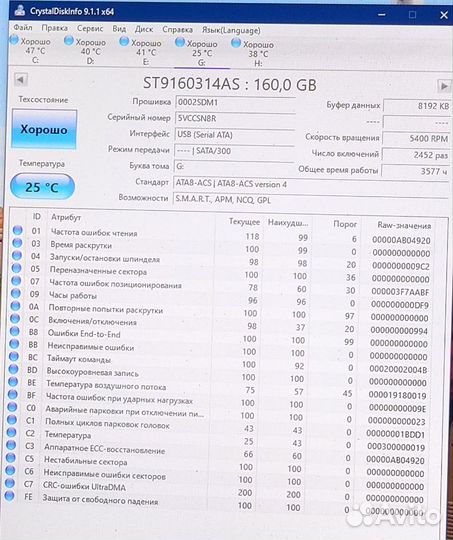The width and height of the screenshot is (453, 540).
Task: Click status icon of attribute 09
Action: 16,293
